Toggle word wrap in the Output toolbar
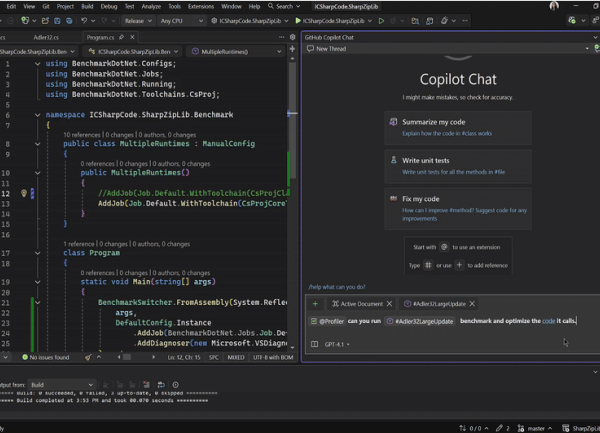This screenshot has height=433, width=600. 161,385
